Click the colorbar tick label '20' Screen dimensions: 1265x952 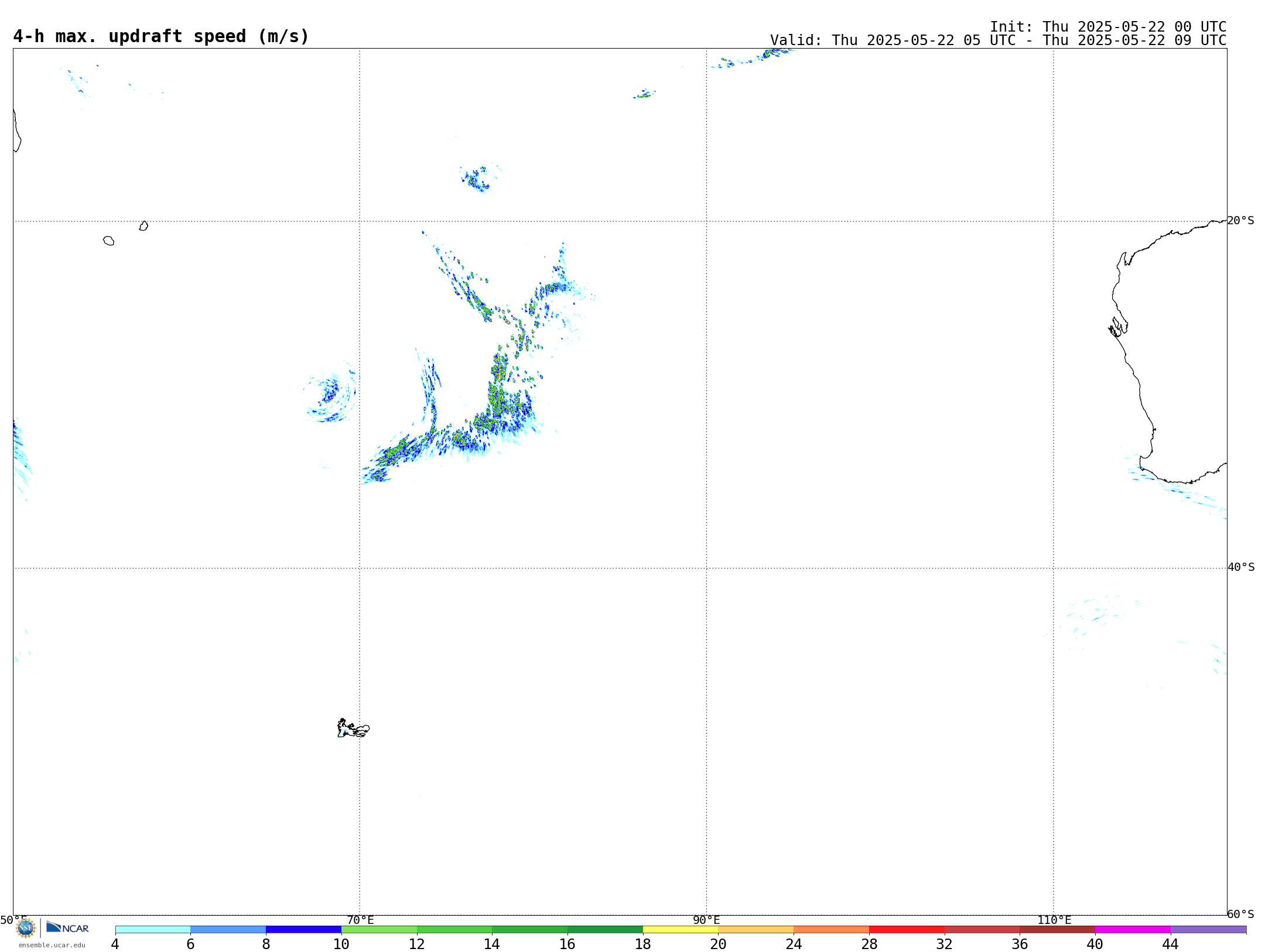coord(719,944)
